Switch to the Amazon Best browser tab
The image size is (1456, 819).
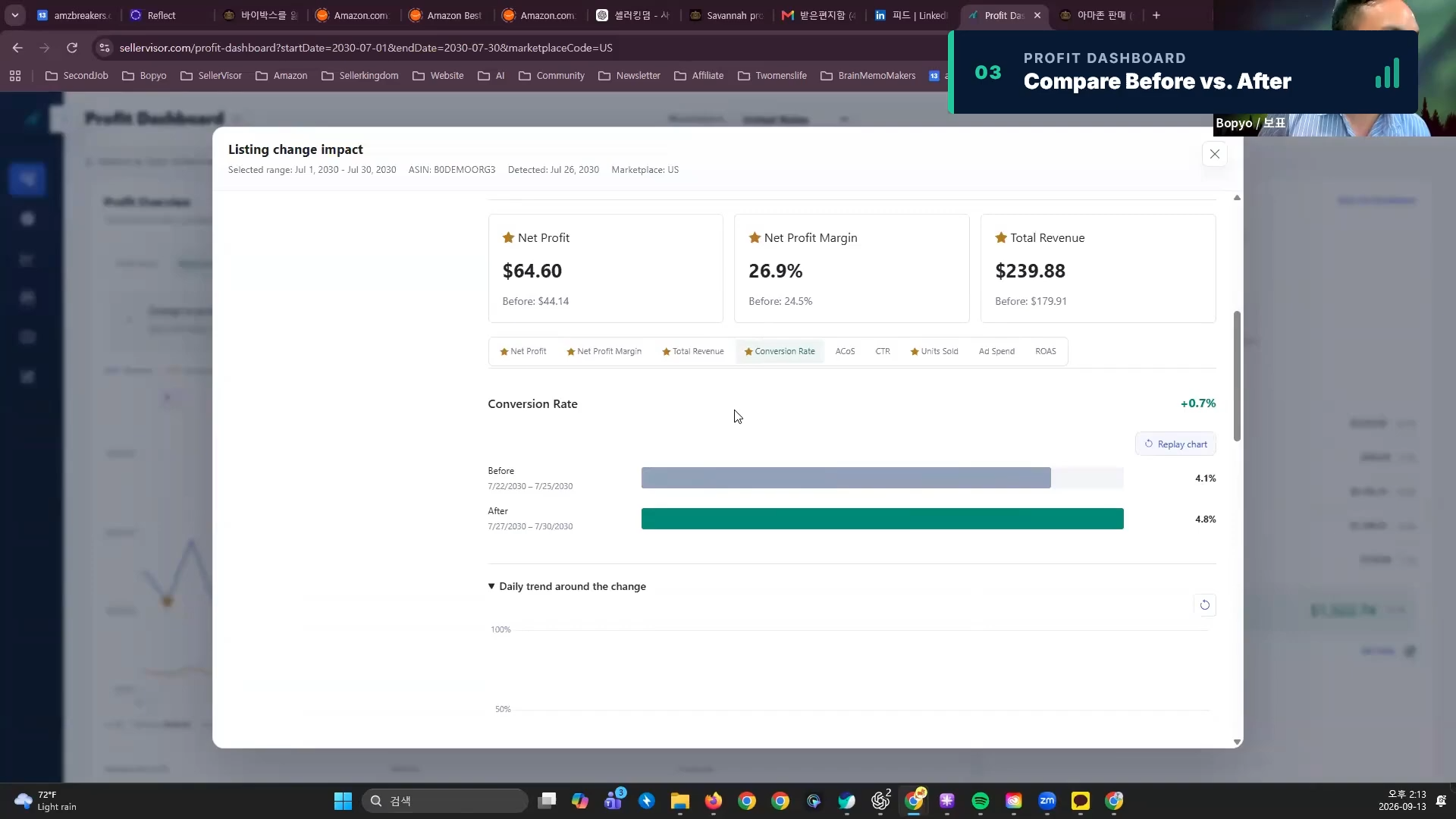click(x=446, y=15)
